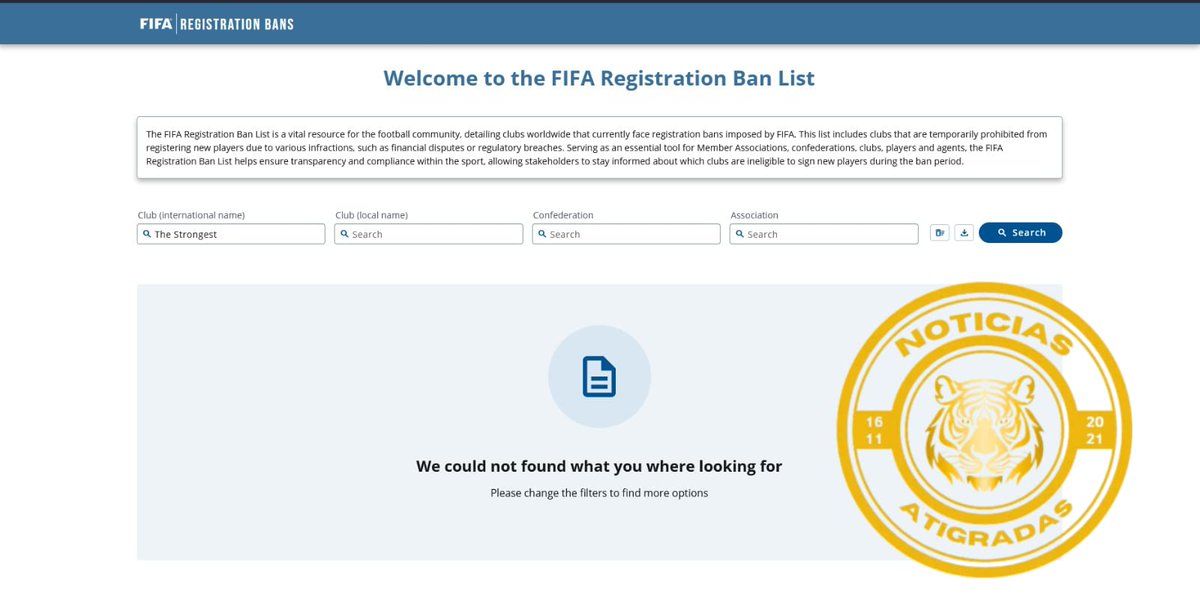The image size is (1200, 615).
Task: Click 'Please change the filters to find more options'
Action: coord(599,493)
